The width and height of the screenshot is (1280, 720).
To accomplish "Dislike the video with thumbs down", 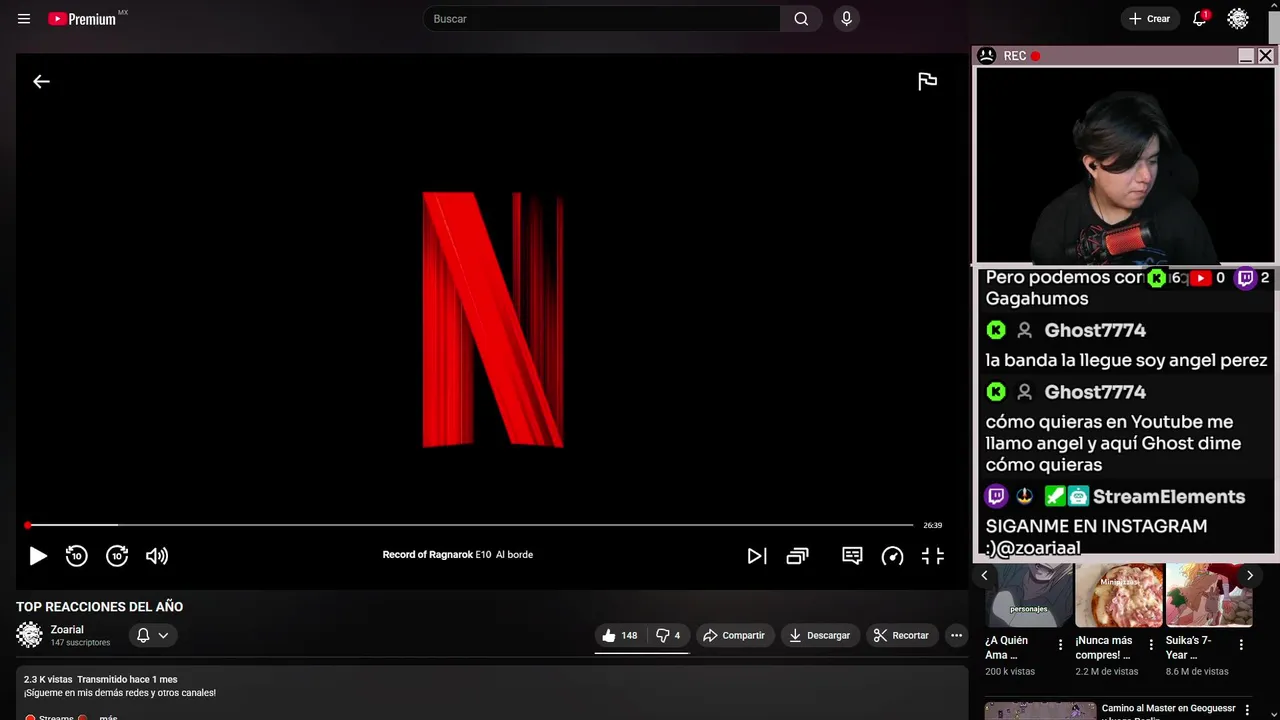I will coord(668,635).
